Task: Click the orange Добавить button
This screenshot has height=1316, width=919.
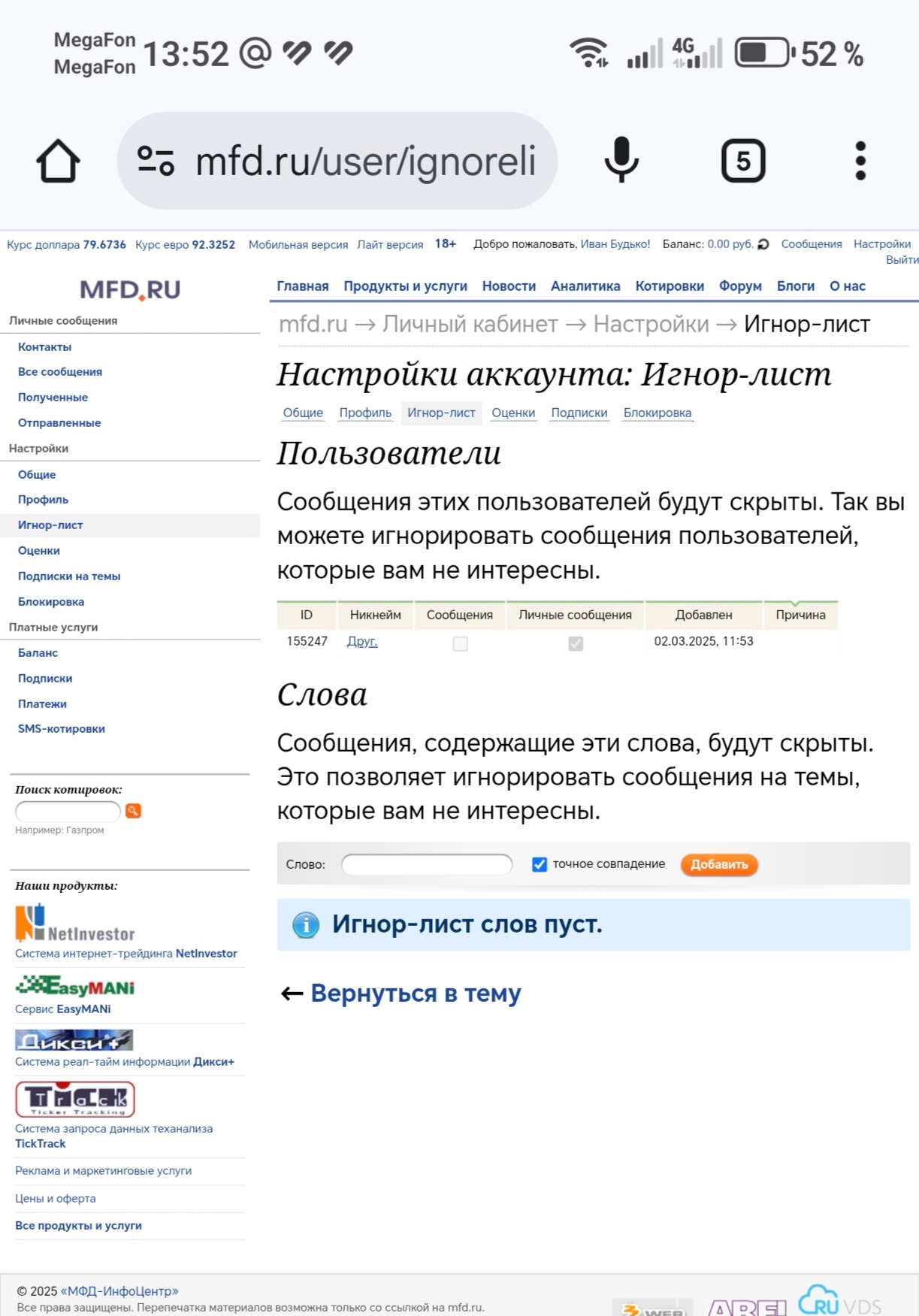Action: 719,864
